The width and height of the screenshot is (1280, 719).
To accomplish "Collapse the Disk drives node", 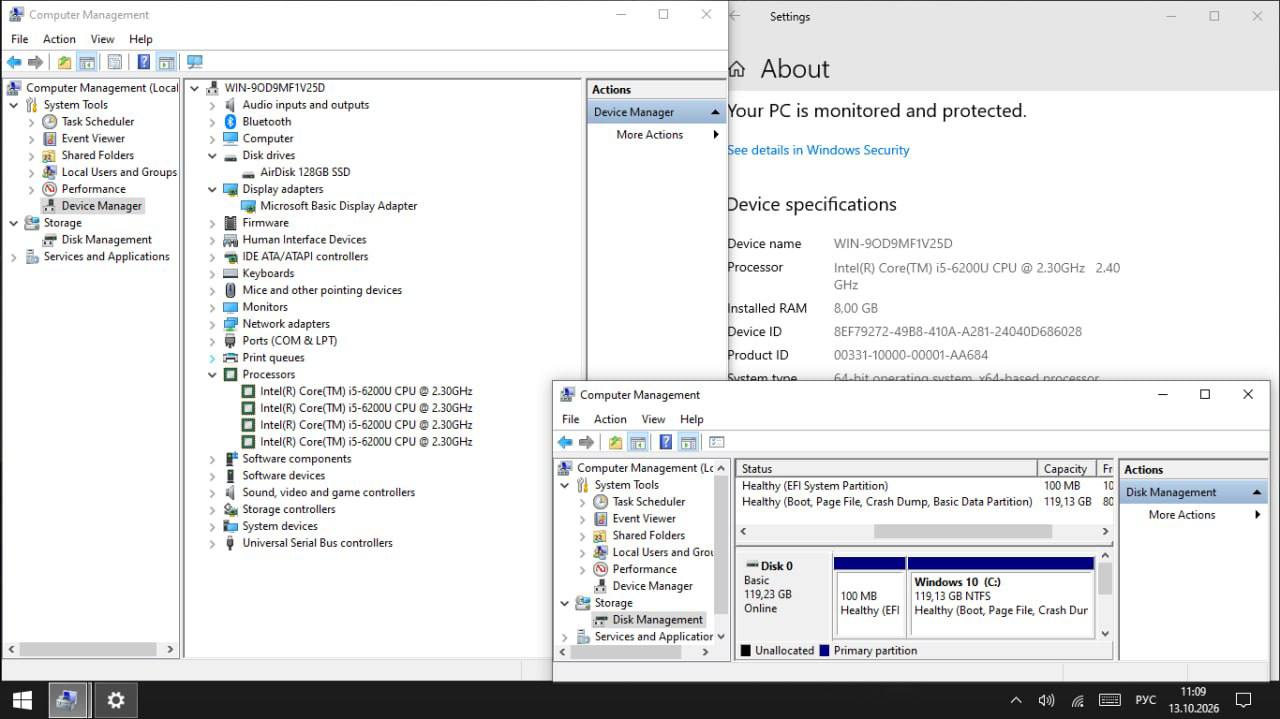I will click(x=212, y=156).
